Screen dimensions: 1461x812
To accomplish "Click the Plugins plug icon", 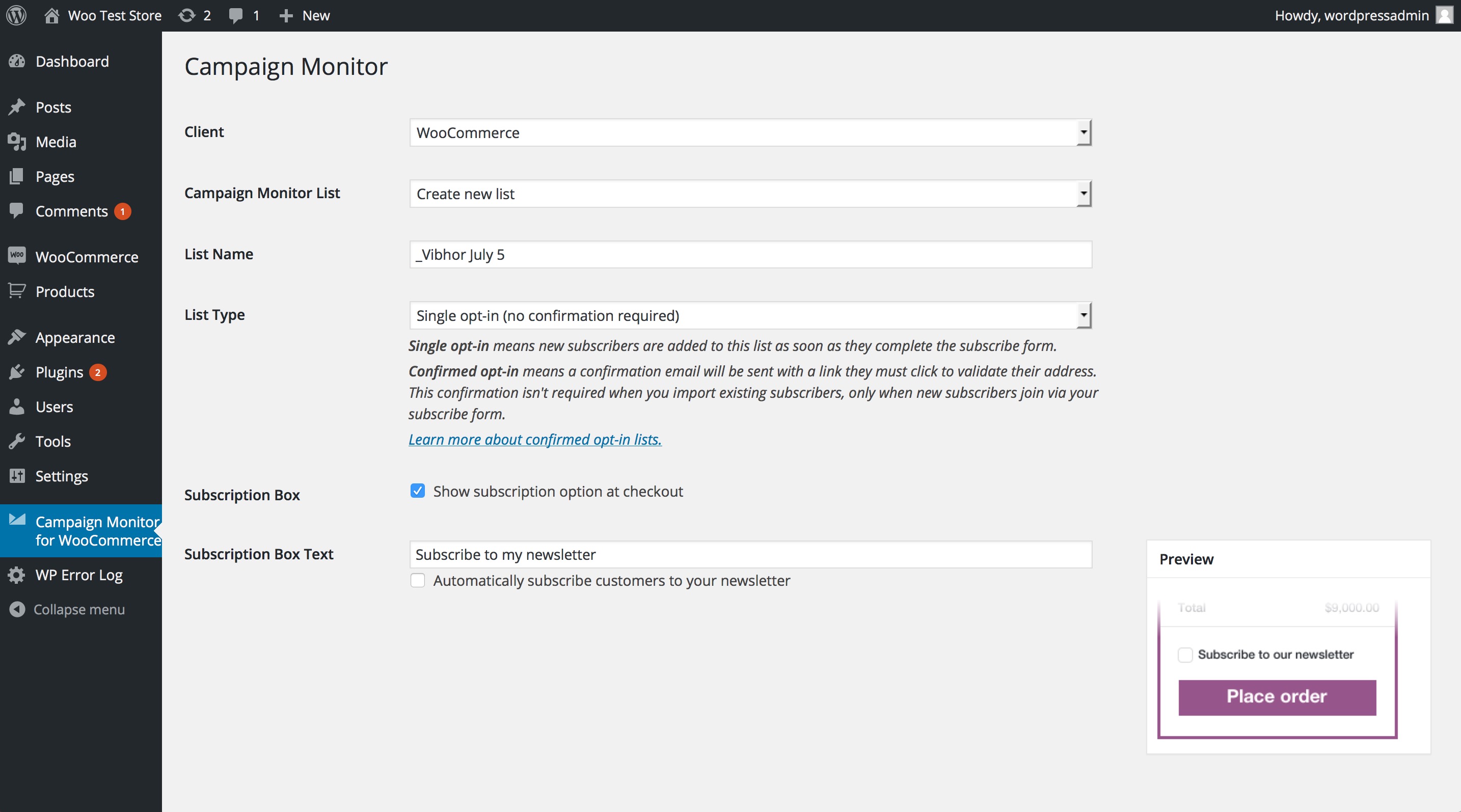I will coord(17,372).
